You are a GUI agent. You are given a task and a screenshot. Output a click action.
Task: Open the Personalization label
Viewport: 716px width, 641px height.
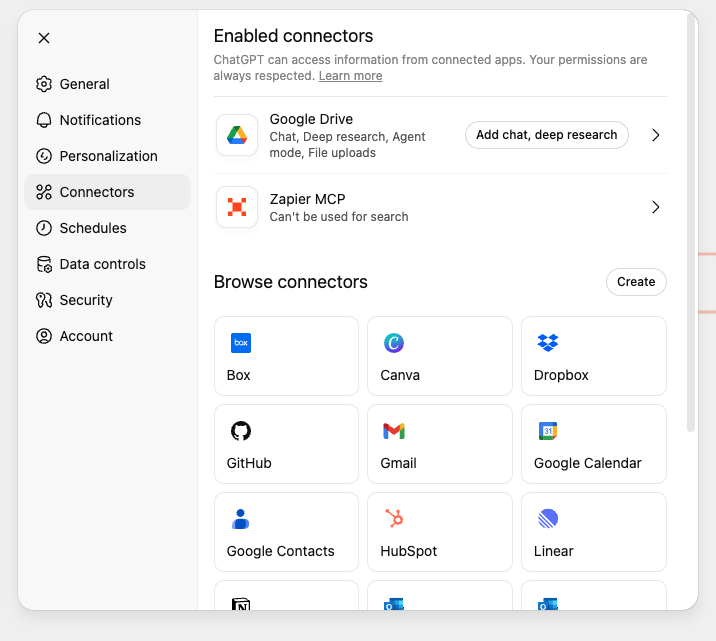coord(109,156)
